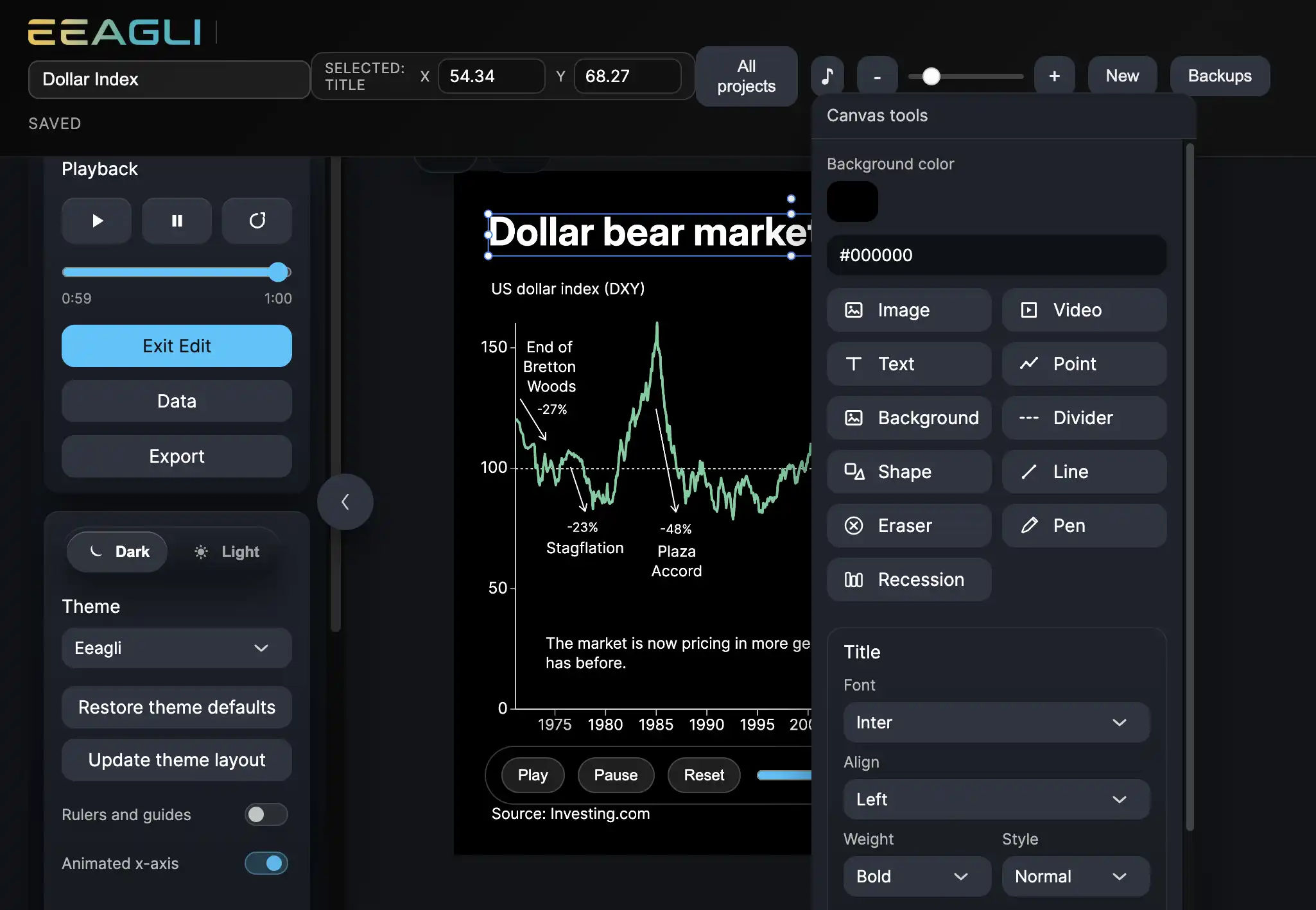Click in the Dollar Index title field
Image resolution: width=1316 pixels, height=910 pixels.
tap(168, 79)
